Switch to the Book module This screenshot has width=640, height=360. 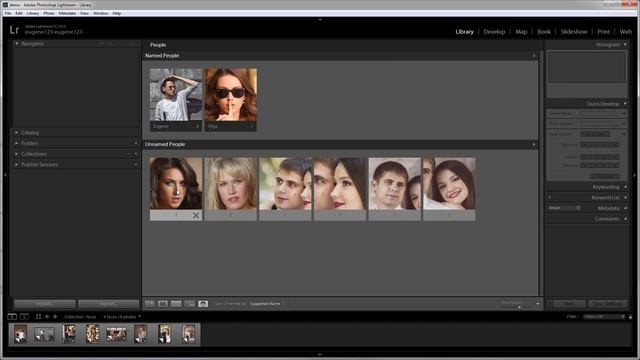(x=544, y=32)
